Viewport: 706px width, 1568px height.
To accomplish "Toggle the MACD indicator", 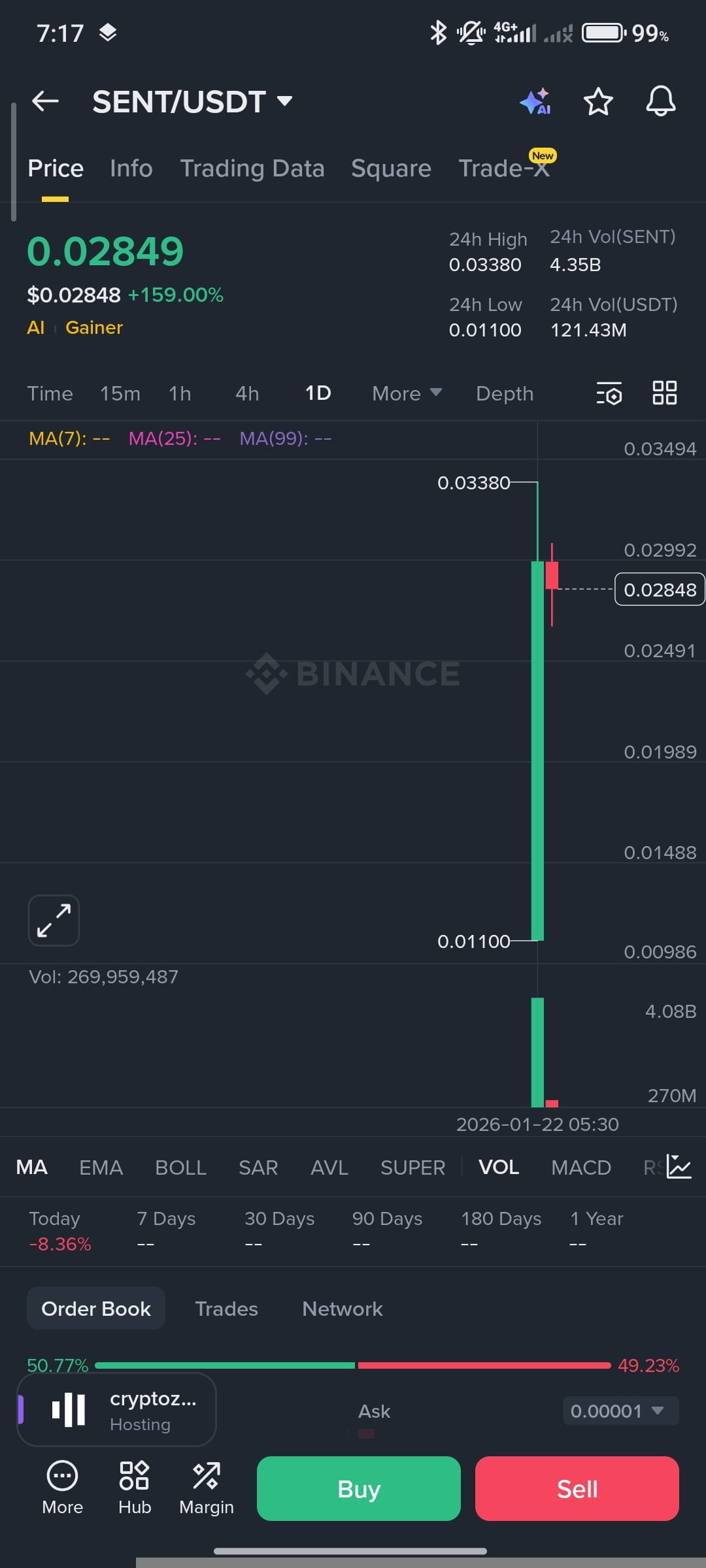I will [580, 1167].
